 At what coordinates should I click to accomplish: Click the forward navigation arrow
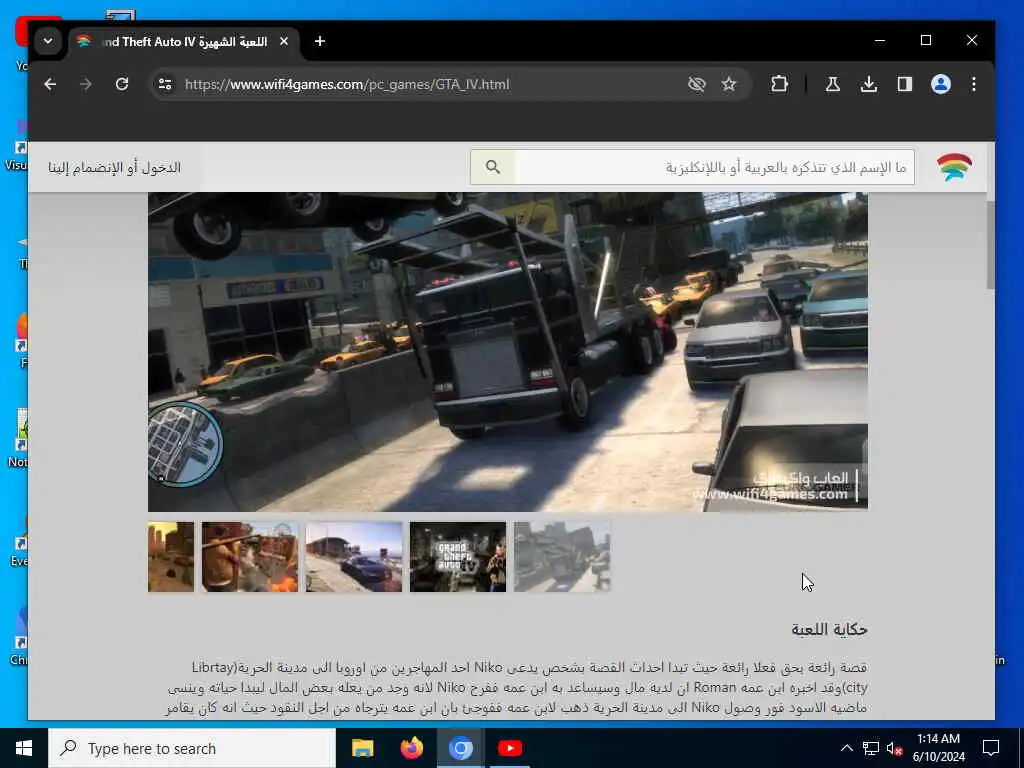[86, 84]
